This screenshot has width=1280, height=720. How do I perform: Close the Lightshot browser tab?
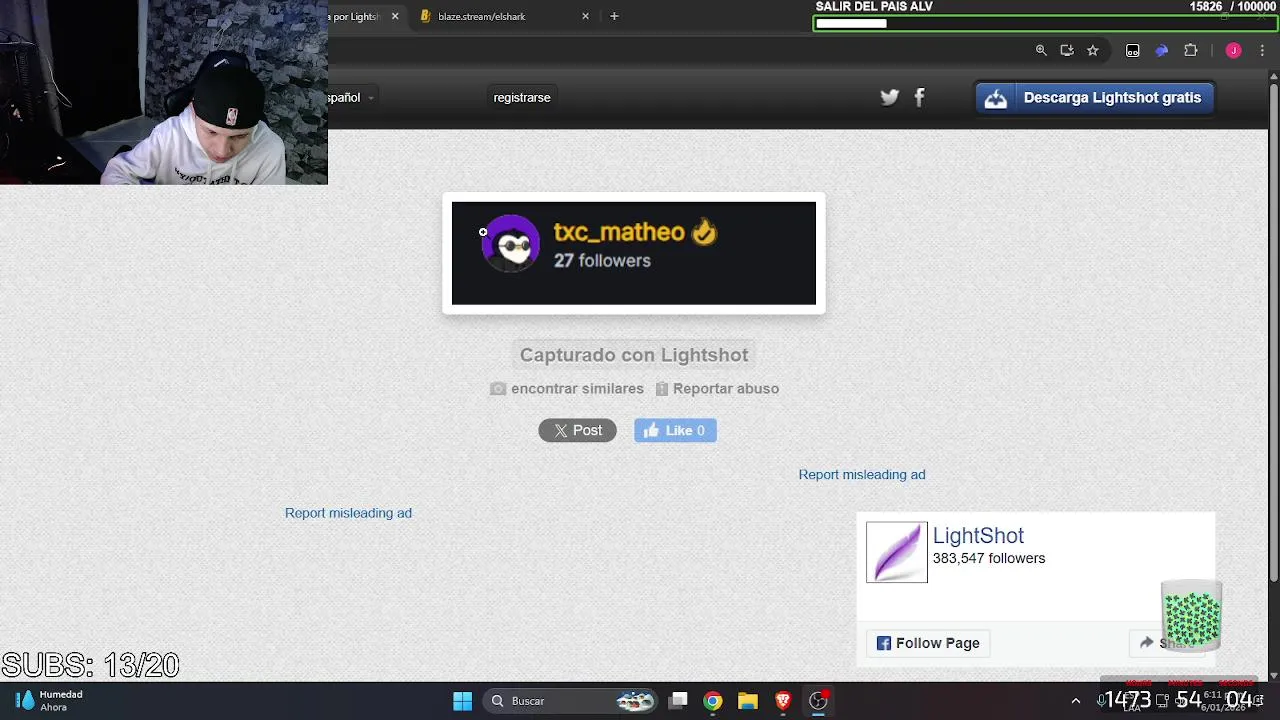coord(395,16)
